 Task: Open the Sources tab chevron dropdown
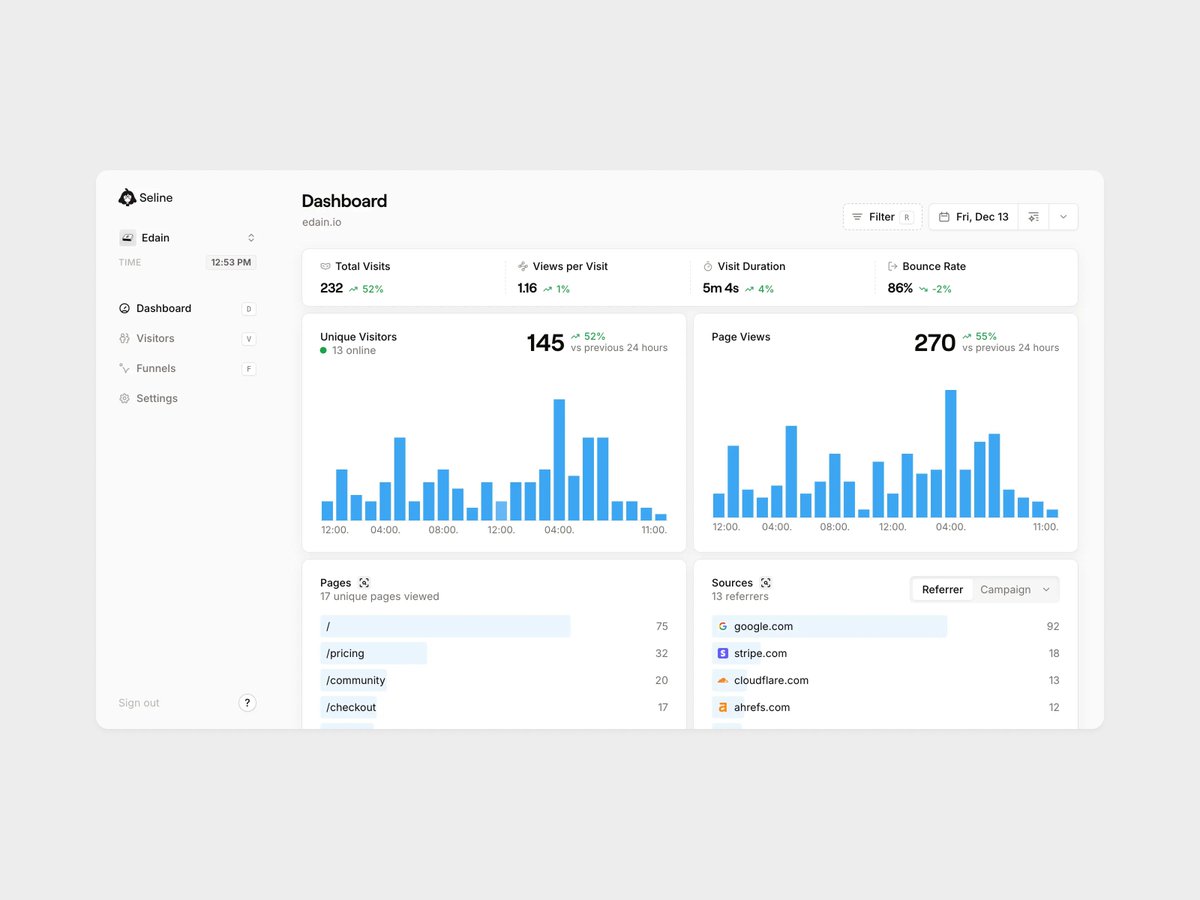[x=1046, y=590]
